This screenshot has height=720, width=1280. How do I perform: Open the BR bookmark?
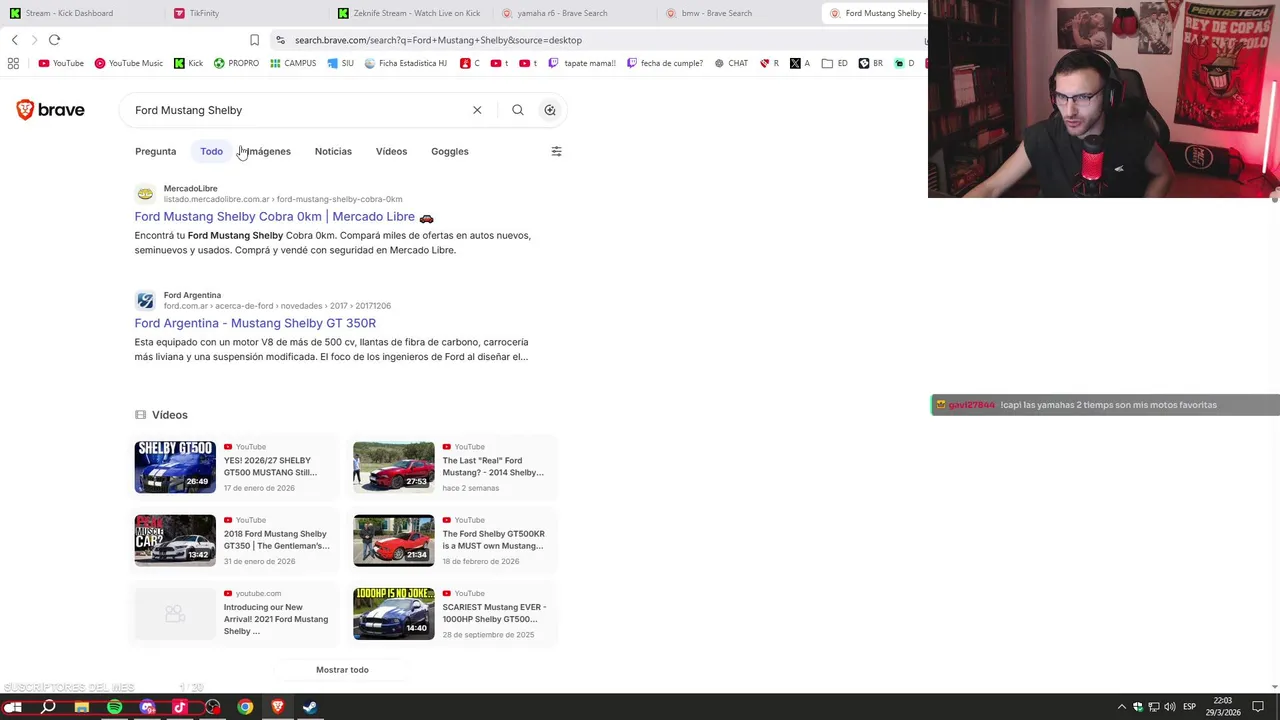871,63
